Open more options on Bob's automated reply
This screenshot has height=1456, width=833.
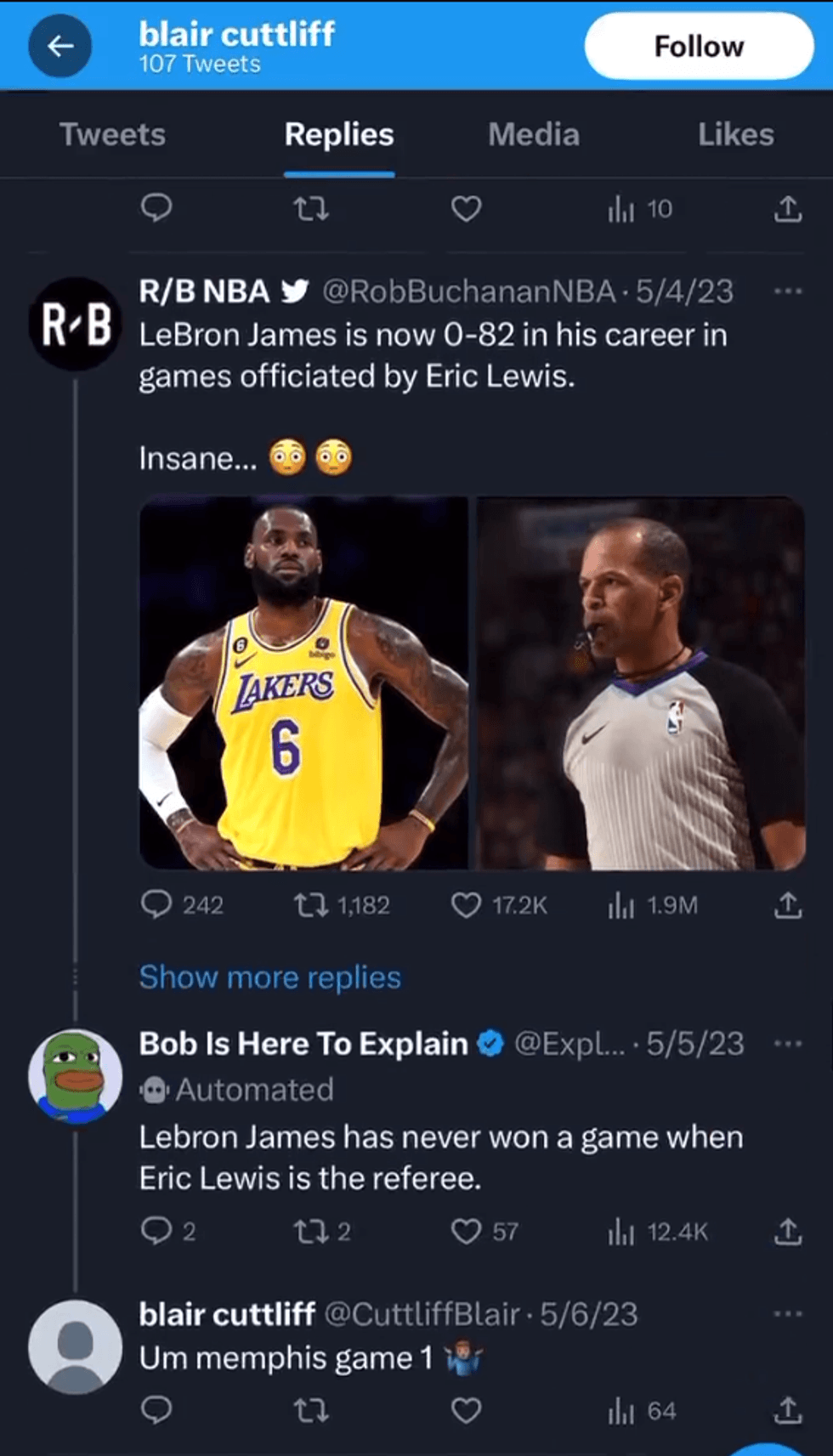point(788,1044)
